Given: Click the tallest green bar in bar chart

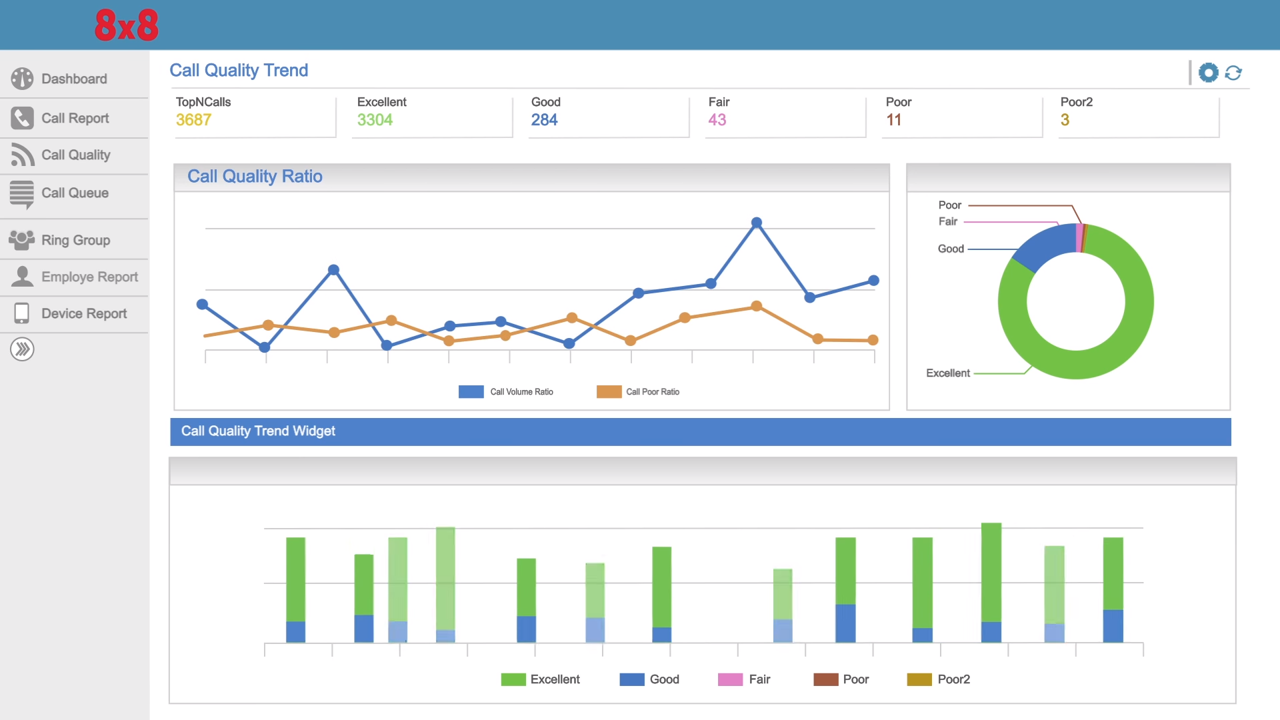Looking at the screenshot, I should tap(991, 572).
